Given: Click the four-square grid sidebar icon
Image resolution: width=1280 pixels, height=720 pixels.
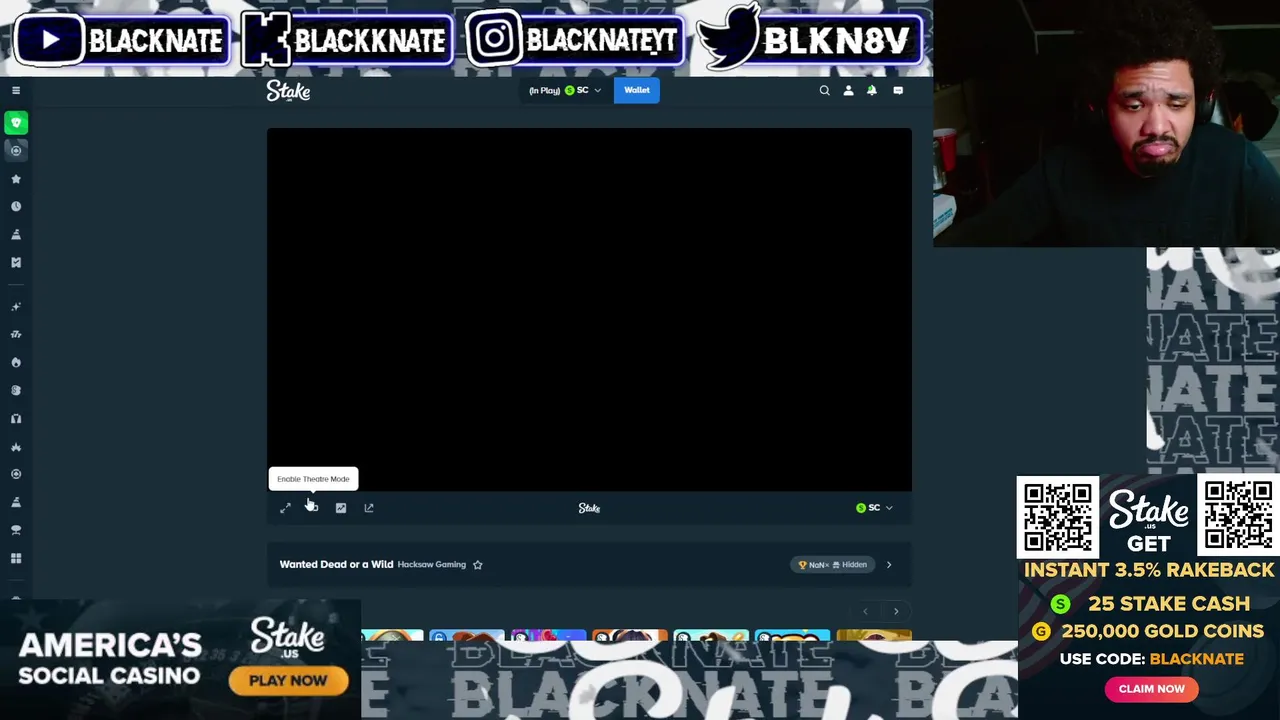Looking at the screenshot, I should (x=16, y=559).
